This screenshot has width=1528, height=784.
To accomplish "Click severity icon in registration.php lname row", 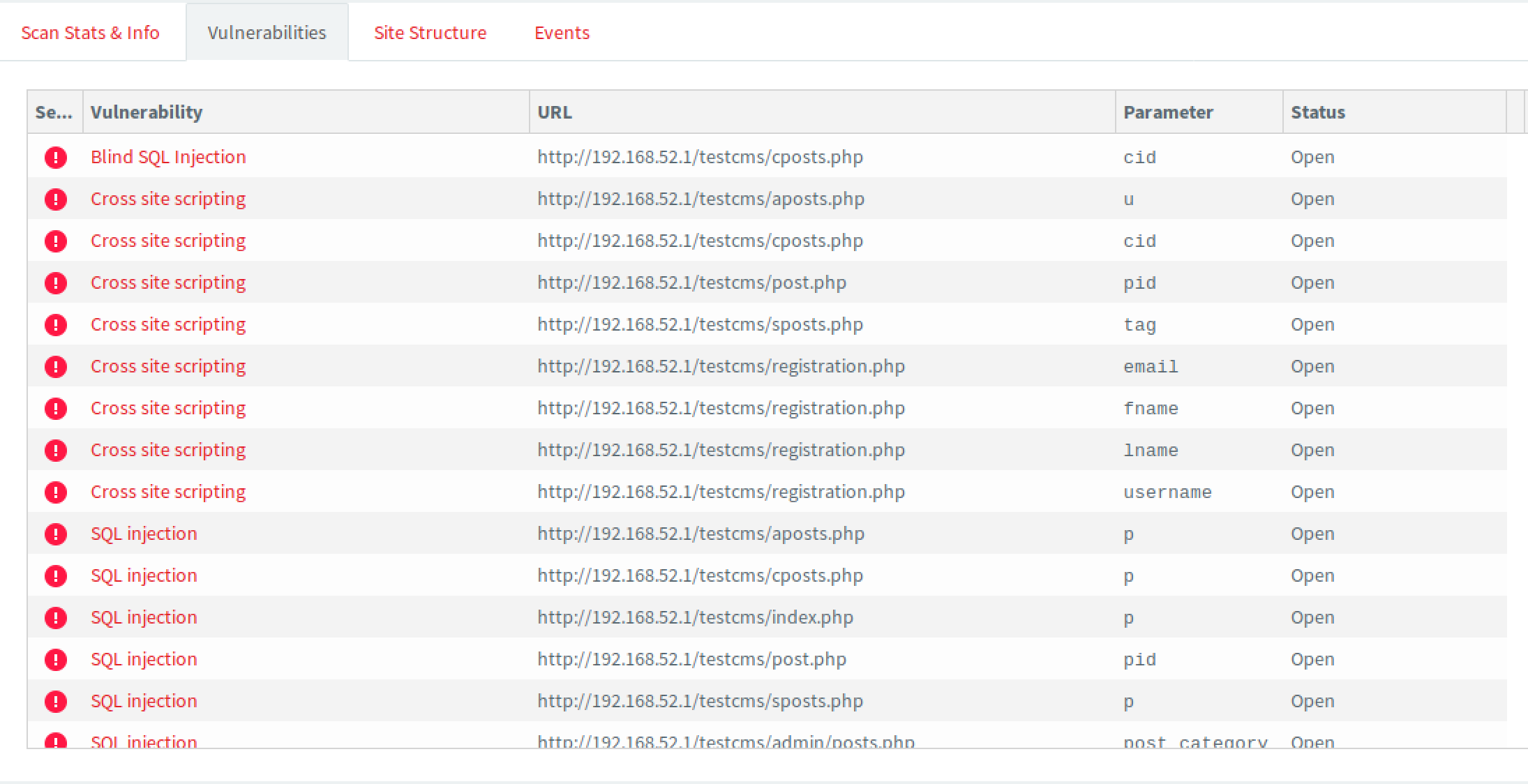I will point(56,450).
